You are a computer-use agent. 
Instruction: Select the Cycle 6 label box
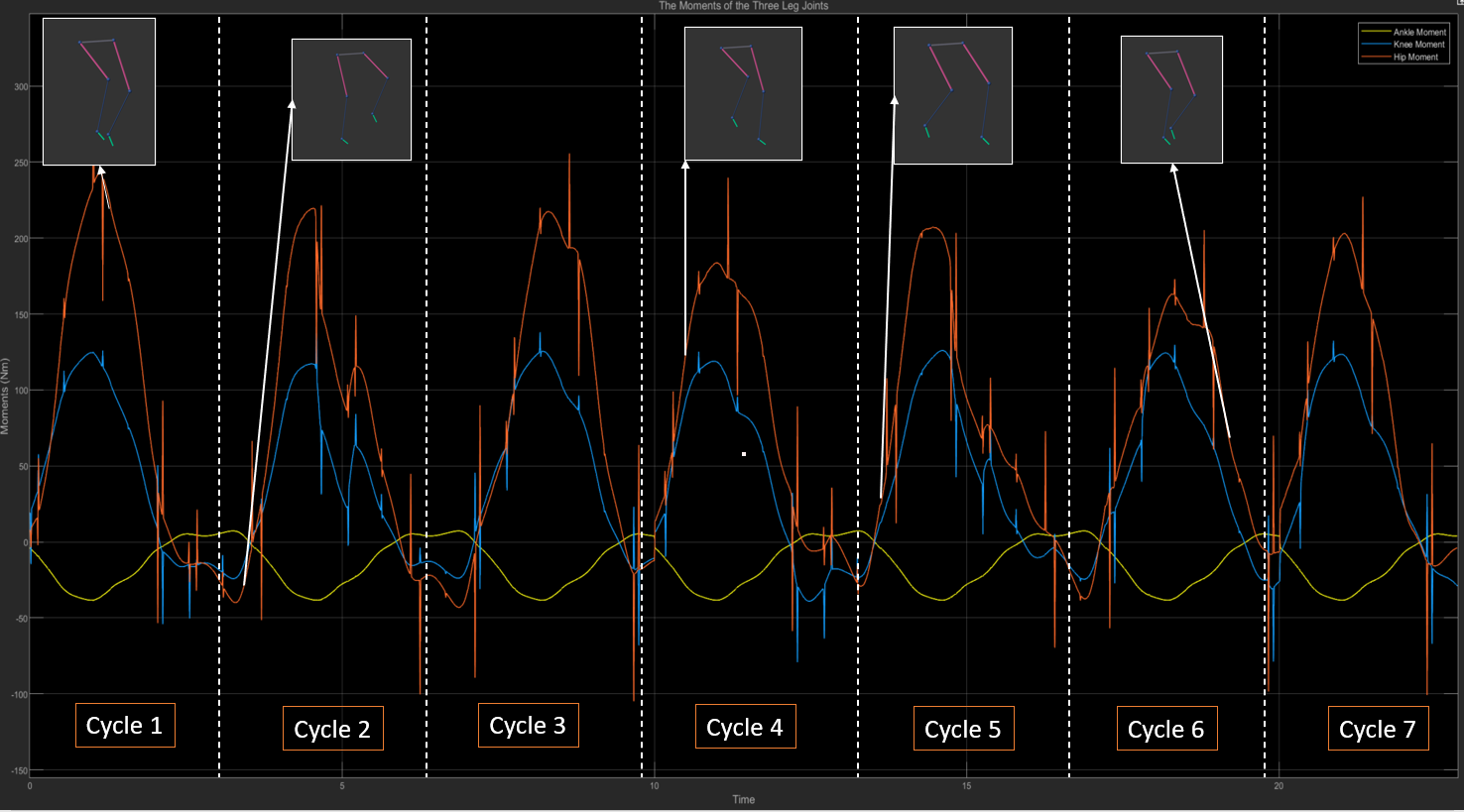pos(1166,730)
